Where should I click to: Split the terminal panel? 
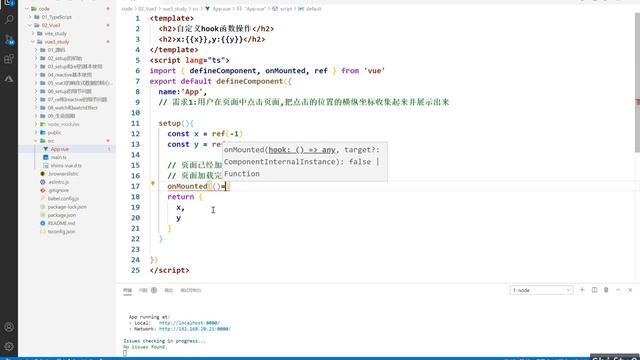click(x=594, y=290)
